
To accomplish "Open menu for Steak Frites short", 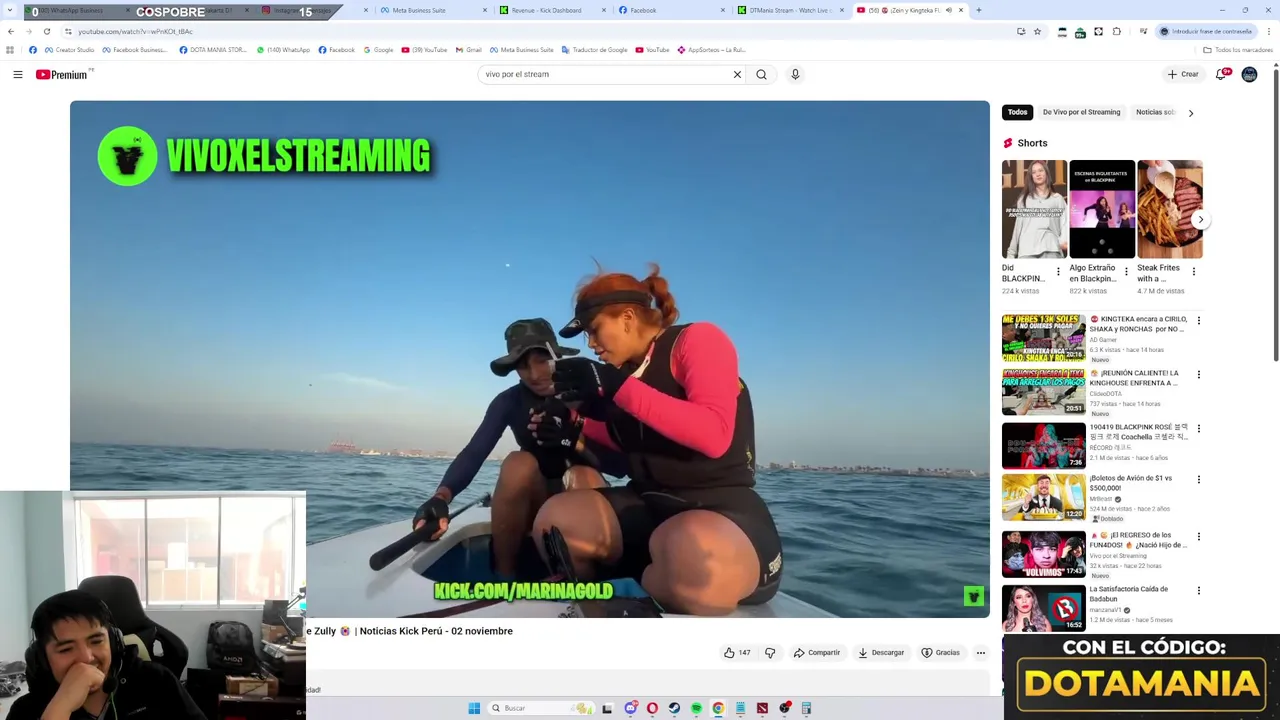I will [x=1193, y=271].
